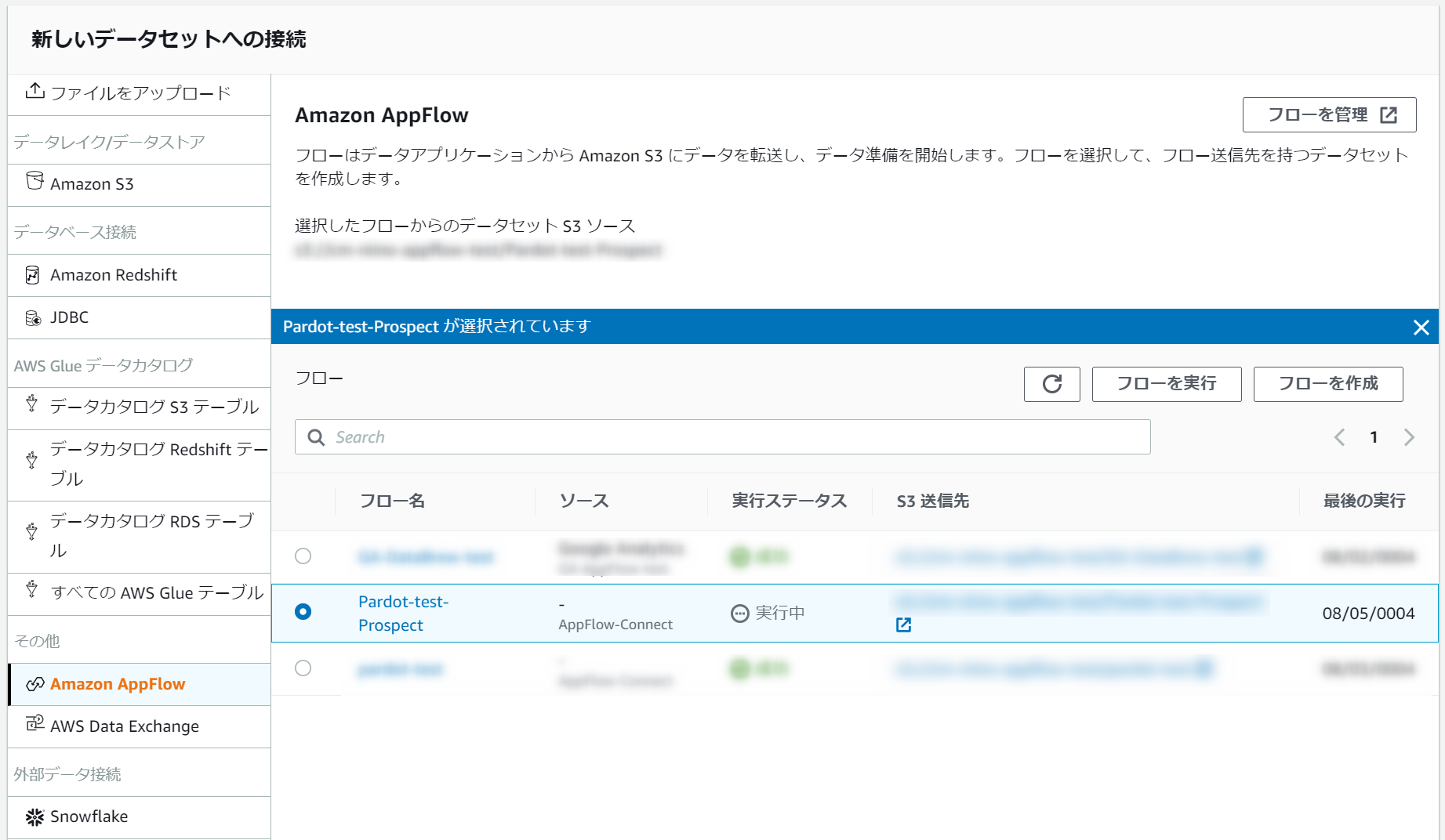Open the Pardot-test-Prospect flow link

(x=402, y=613)
